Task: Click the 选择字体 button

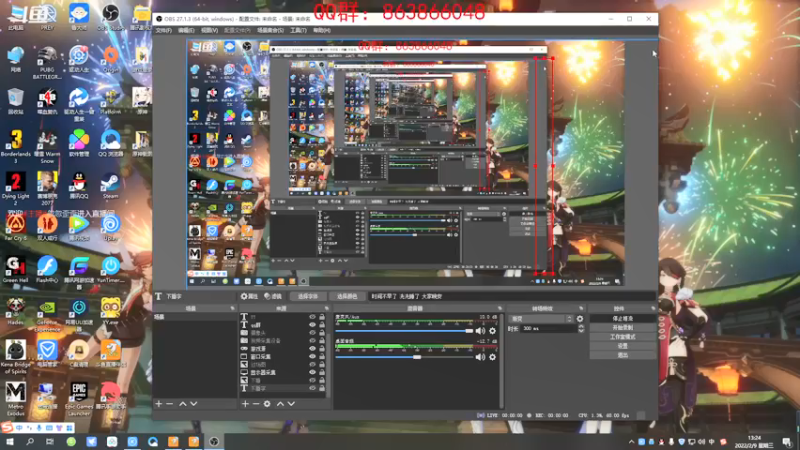Action: click(x=308, y=296)
